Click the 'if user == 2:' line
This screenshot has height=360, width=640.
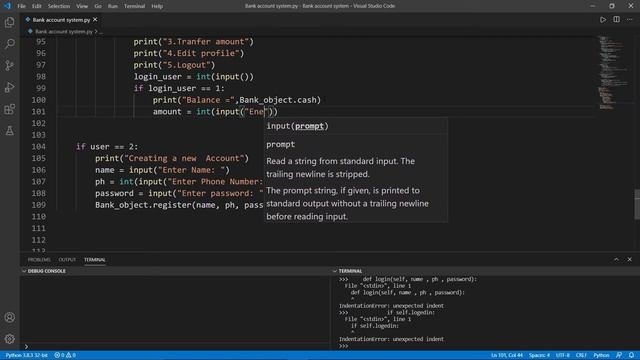tap(107, 147)
